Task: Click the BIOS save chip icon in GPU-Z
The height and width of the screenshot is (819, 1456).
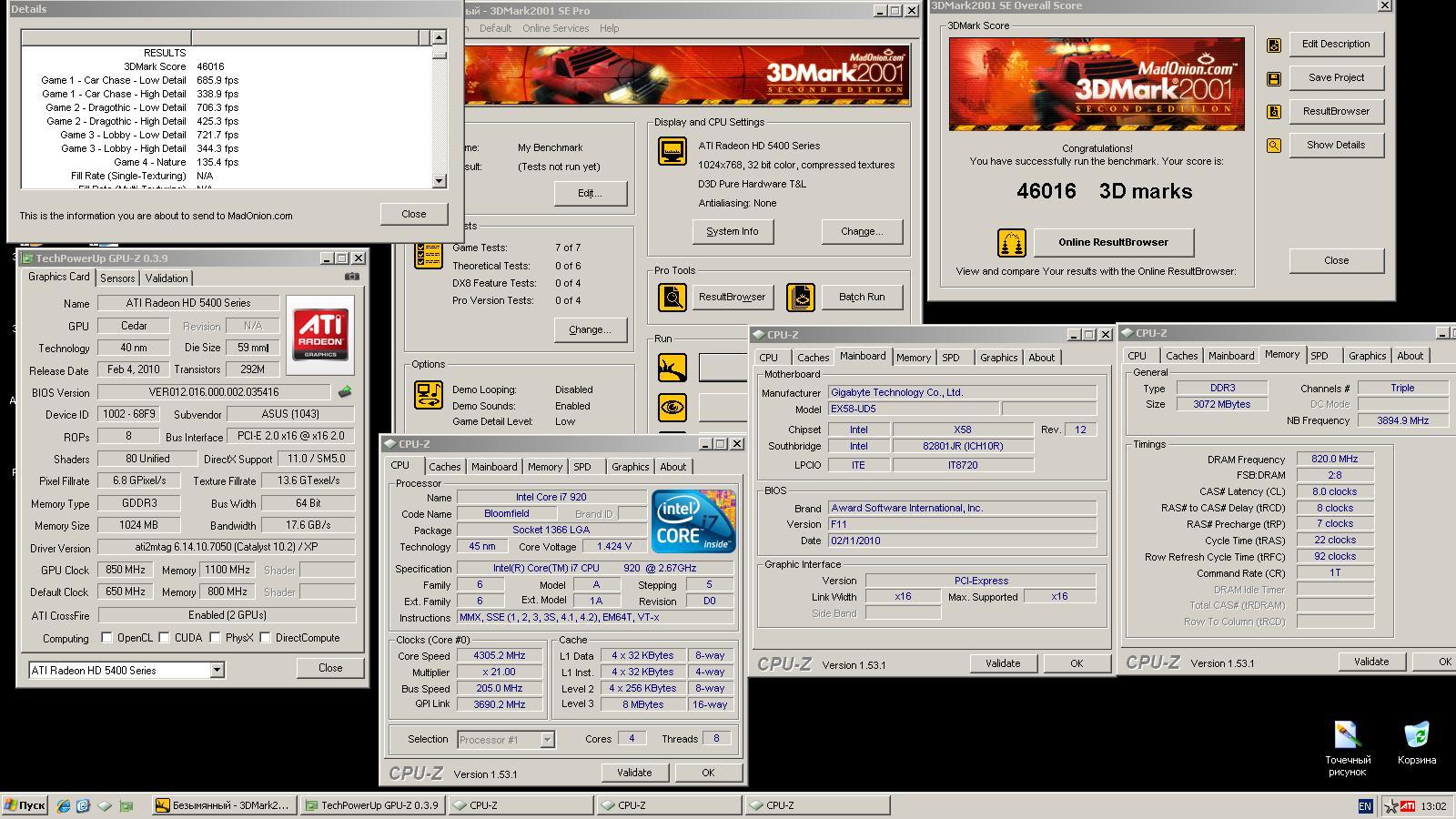Action: (344, 392)
